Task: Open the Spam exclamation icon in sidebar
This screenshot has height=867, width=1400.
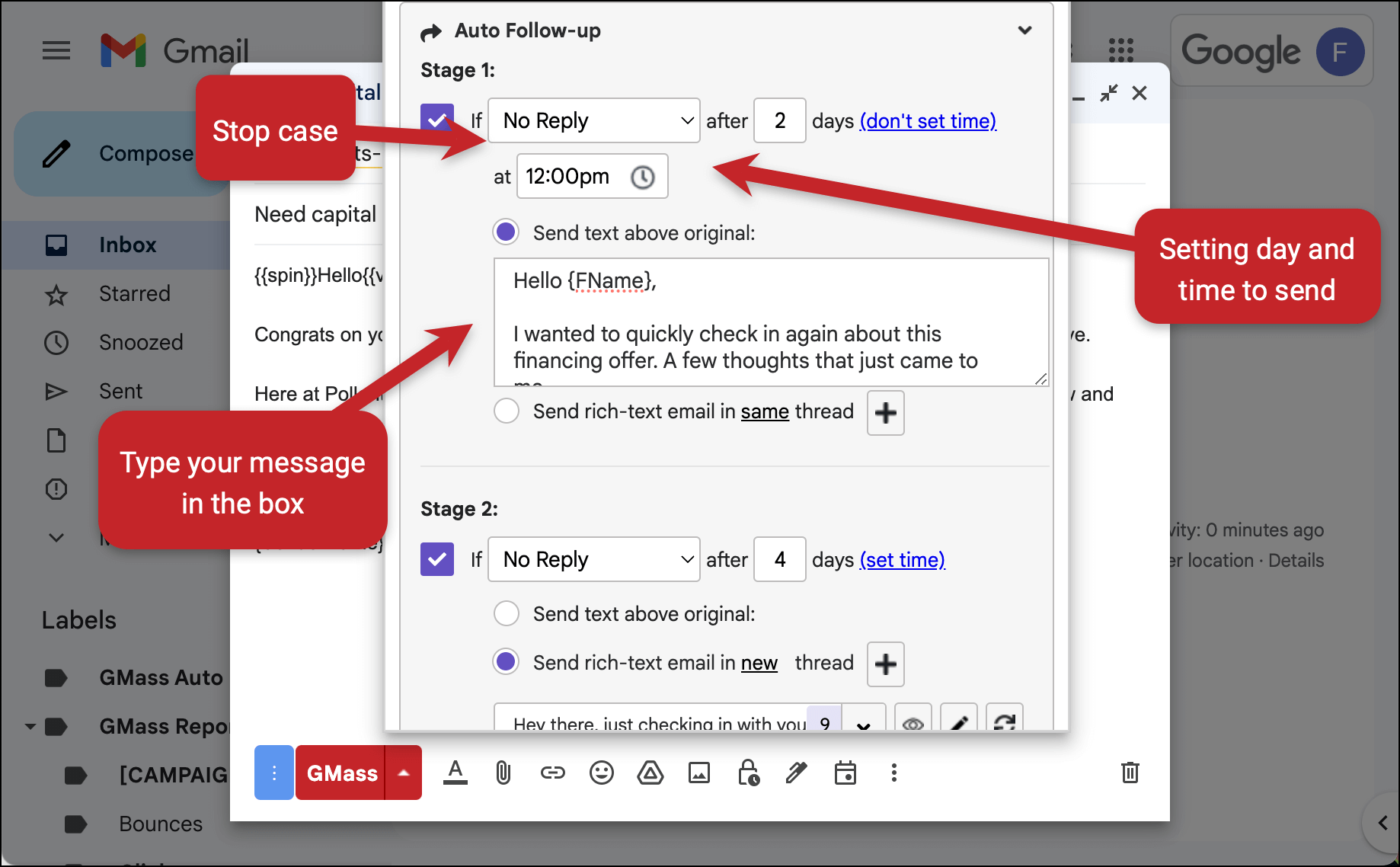Action: click(x=56, y=489)
